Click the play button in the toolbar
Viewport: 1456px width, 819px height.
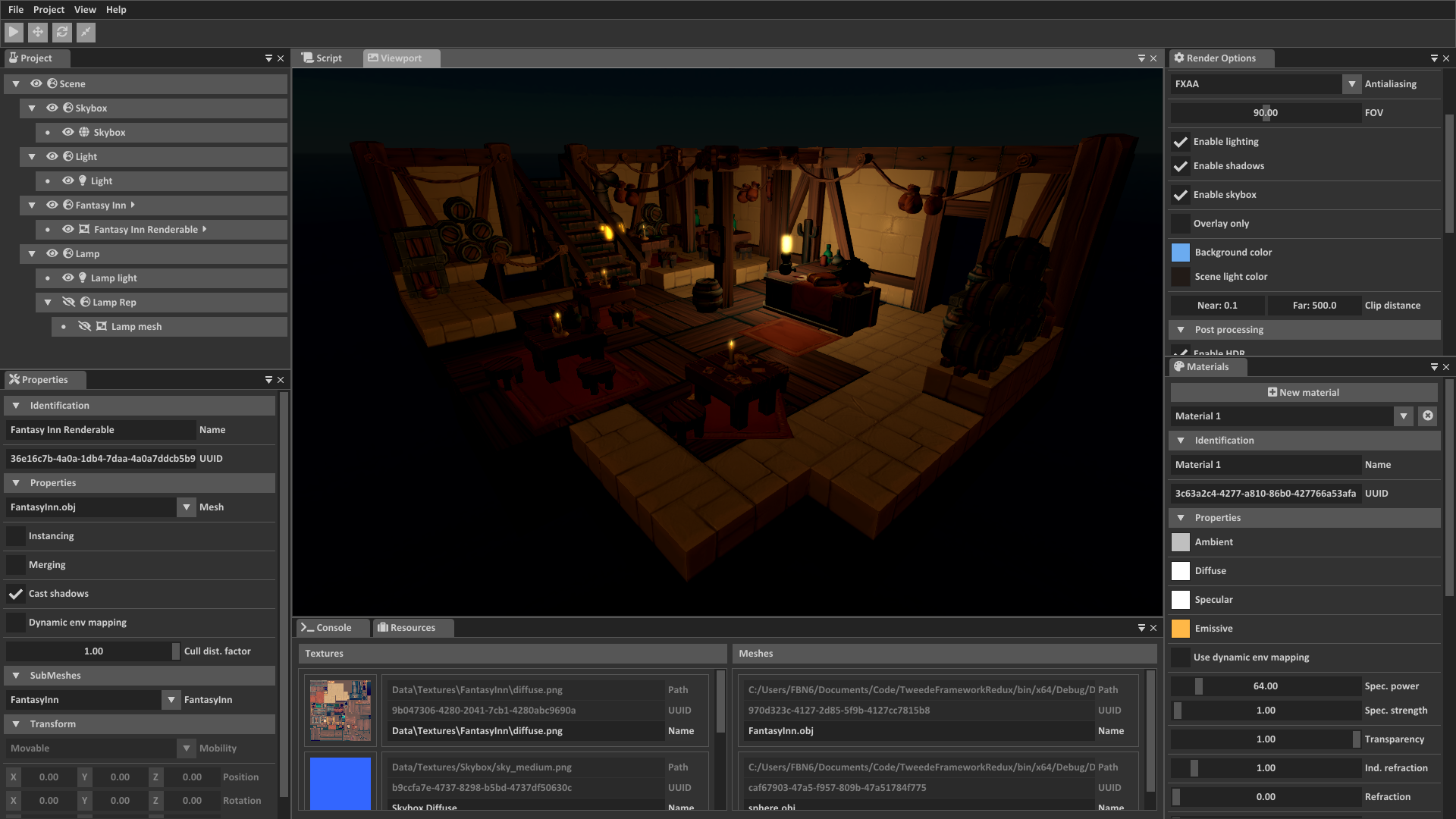(14, 32)
